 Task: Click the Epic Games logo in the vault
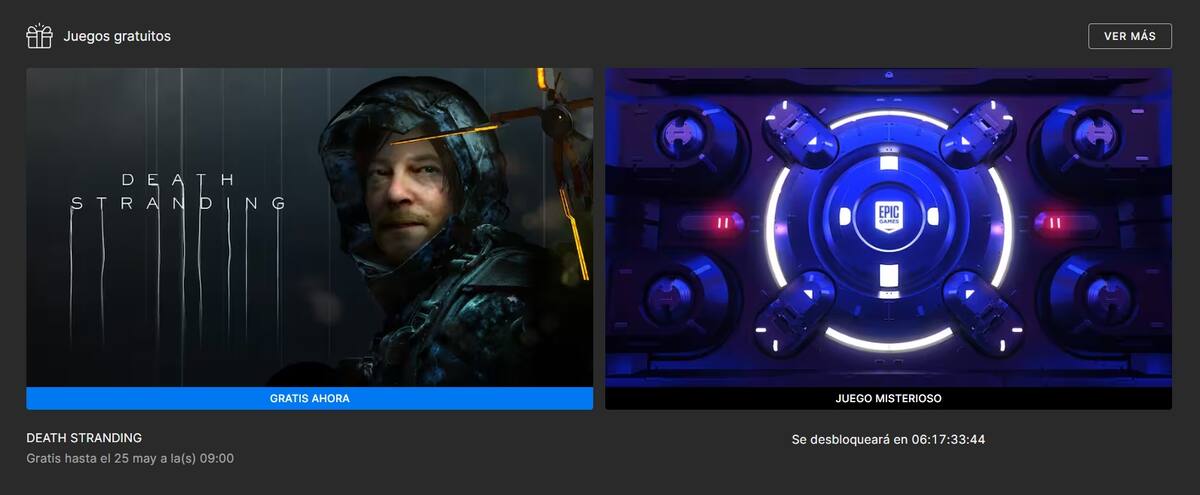tap(888, 217)
